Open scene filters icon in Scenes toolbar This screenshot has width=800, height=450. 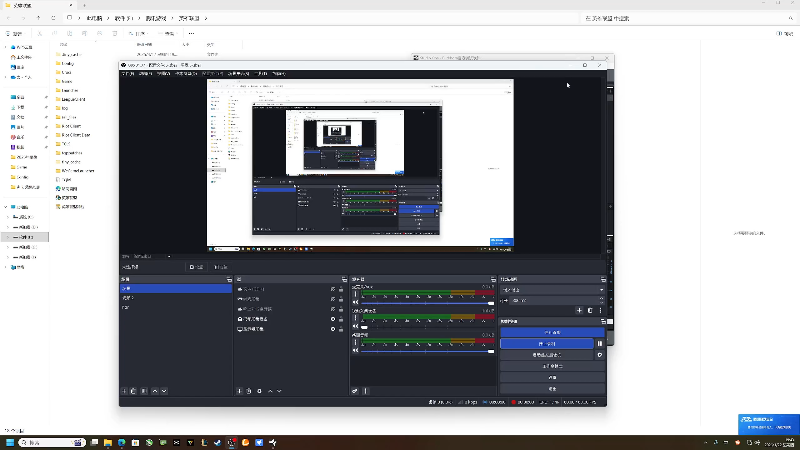pyautogui.click(x=144, y=391)
